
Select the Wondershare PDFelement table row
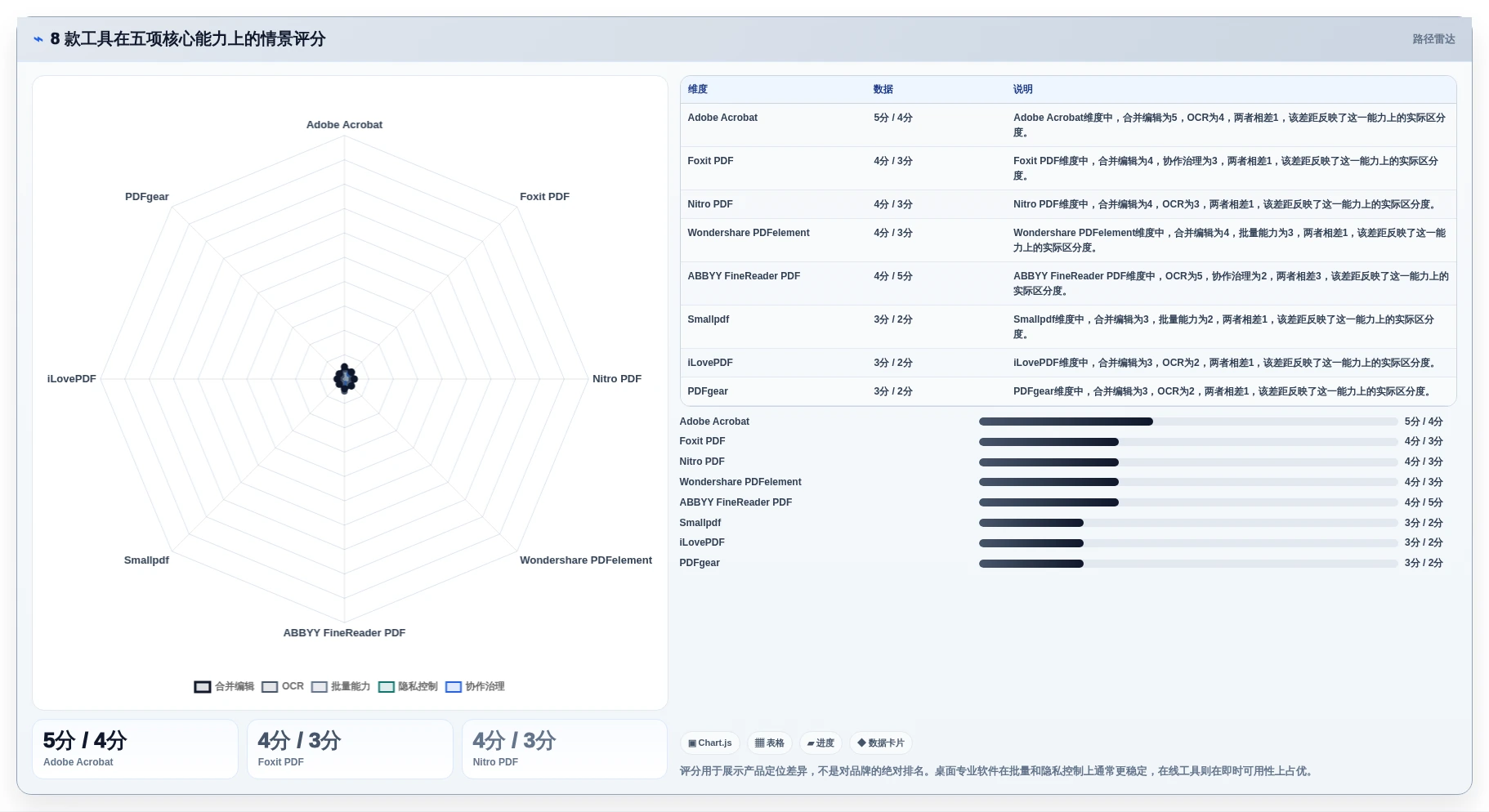click(1068, 240)
